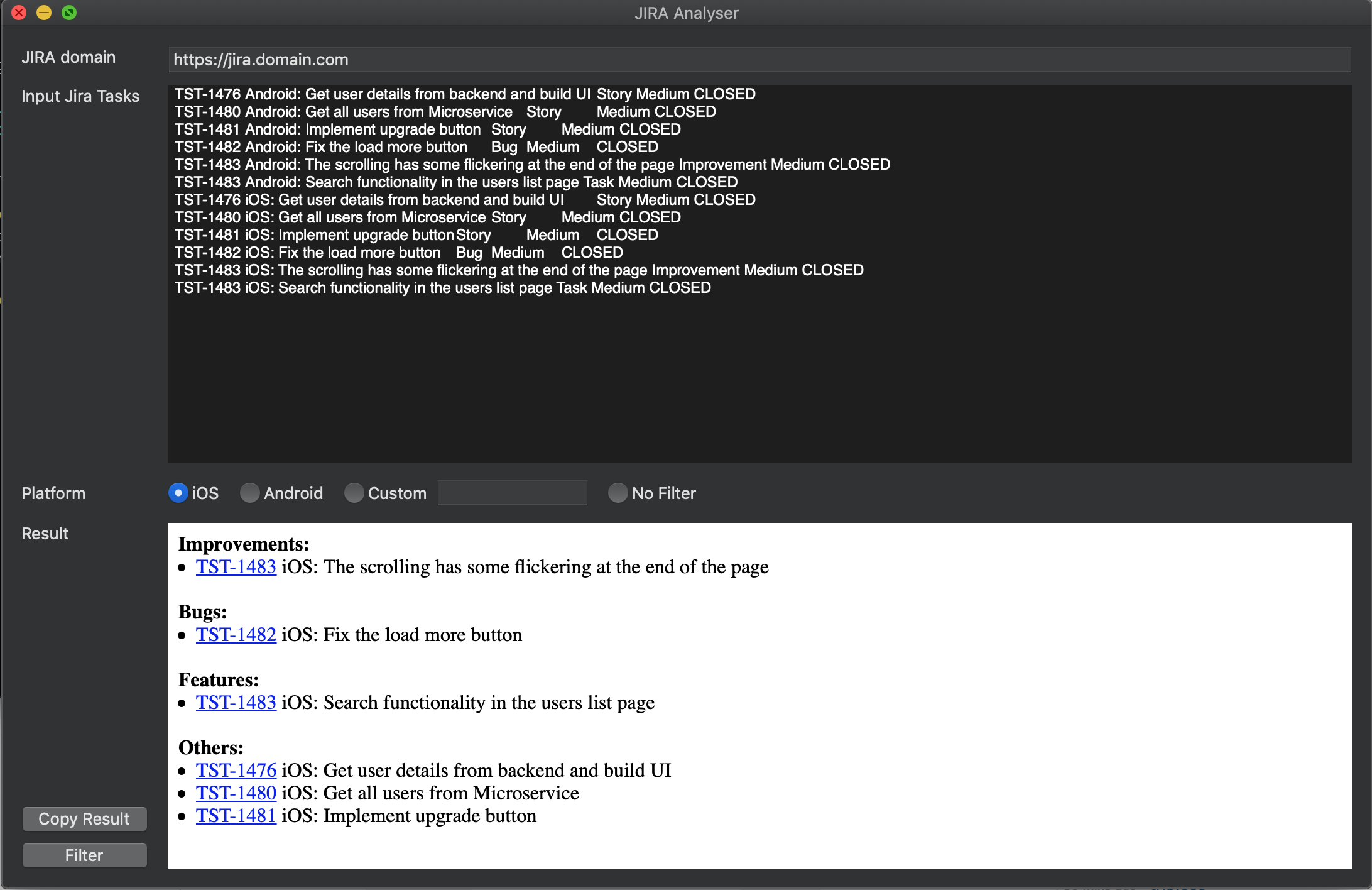1372x890 pixels.
Task: Open TST-1483 link under Features
Action: (236, 703)
